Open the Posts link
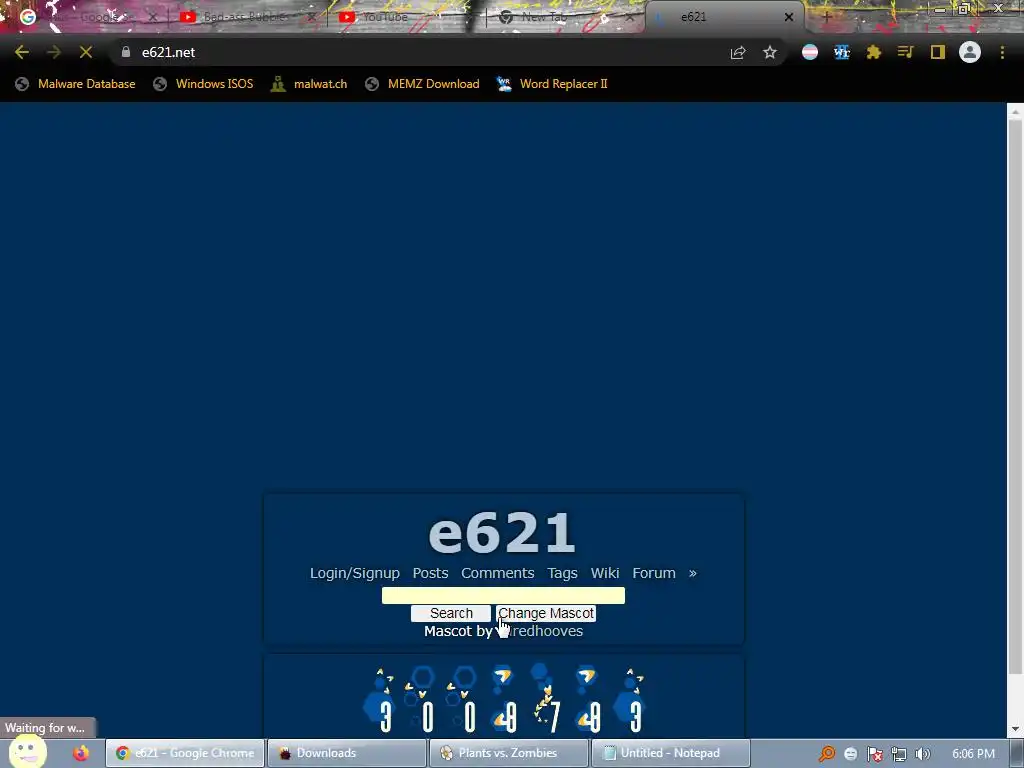The width and height of the screenshot is (1024, 768). pos(430,573)
